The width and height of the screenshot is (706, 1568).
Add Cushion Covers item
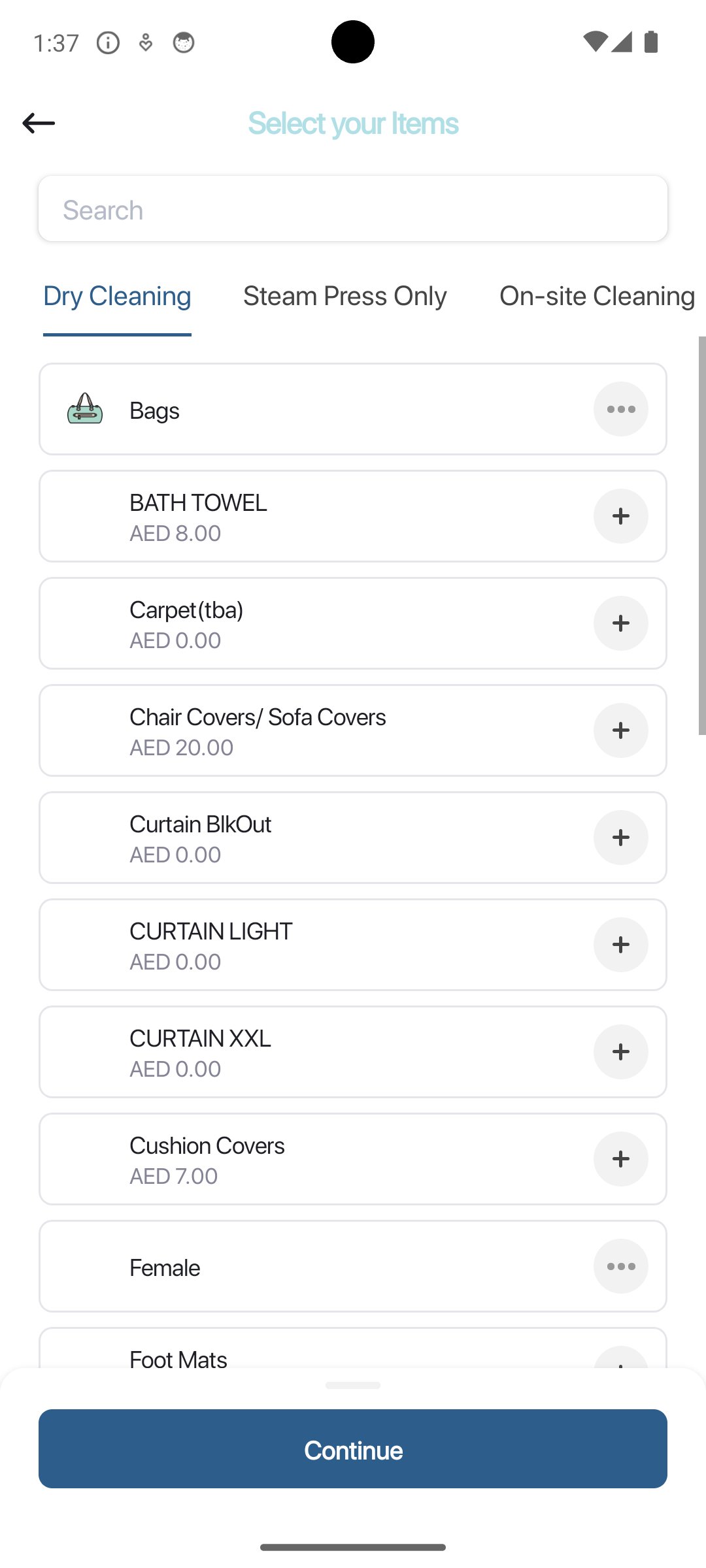click(x=620, y=1159)
